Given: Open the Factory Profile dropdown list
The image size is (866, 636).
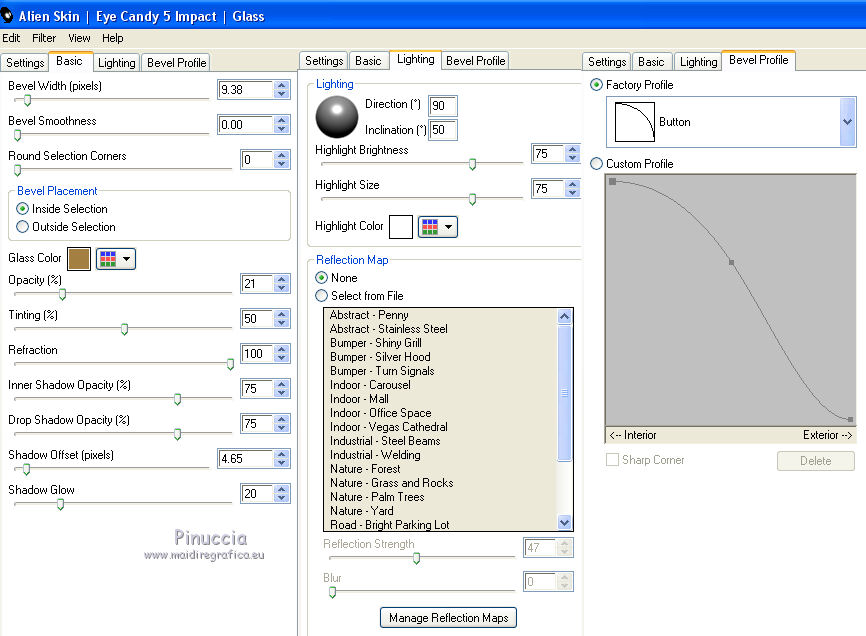Looking at the screenshot, I should (x=848, y=122).
